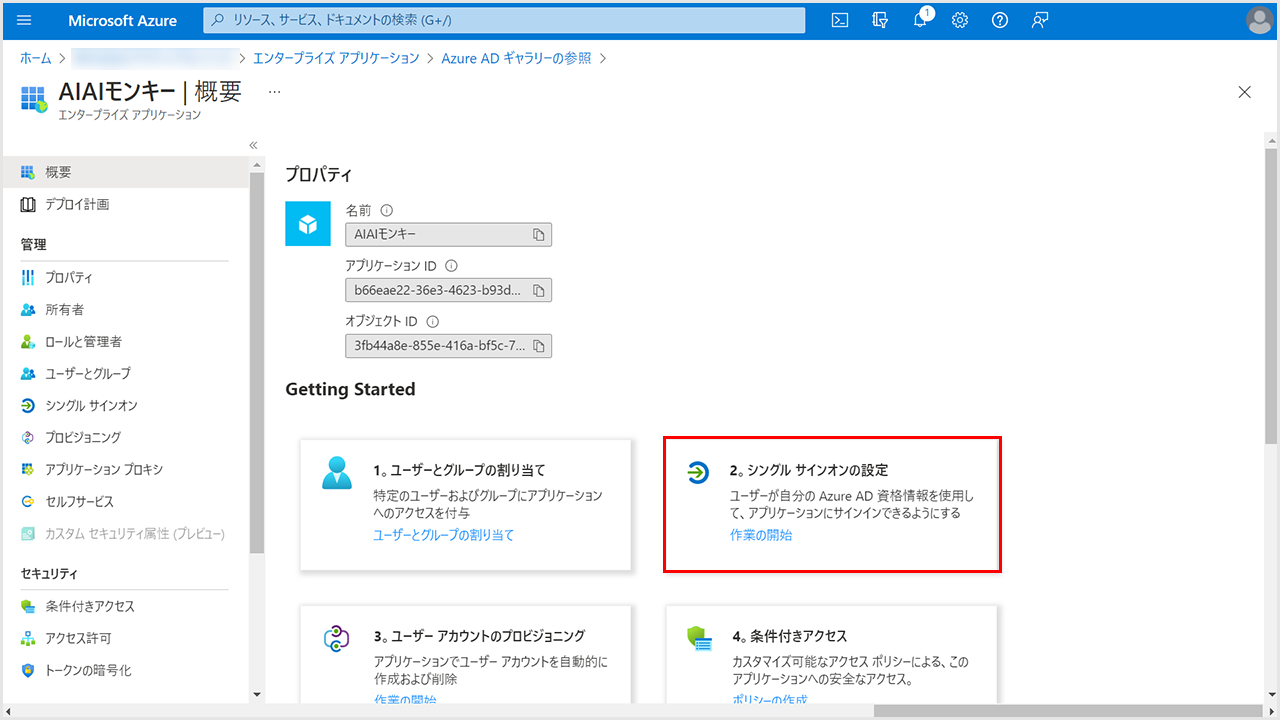This screenshot has height=720, width=1280.
Task: Click 作業の開始 link for single sign-on
Action: point(761,535)
